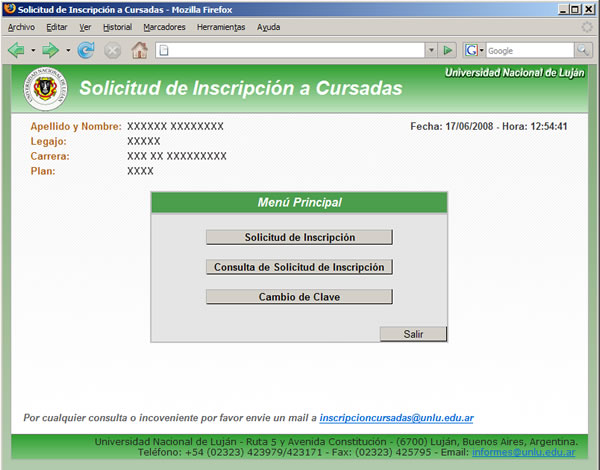600x470 pixels.
Task: Open the Google search engine selector
Action: [x=475, y=50]
